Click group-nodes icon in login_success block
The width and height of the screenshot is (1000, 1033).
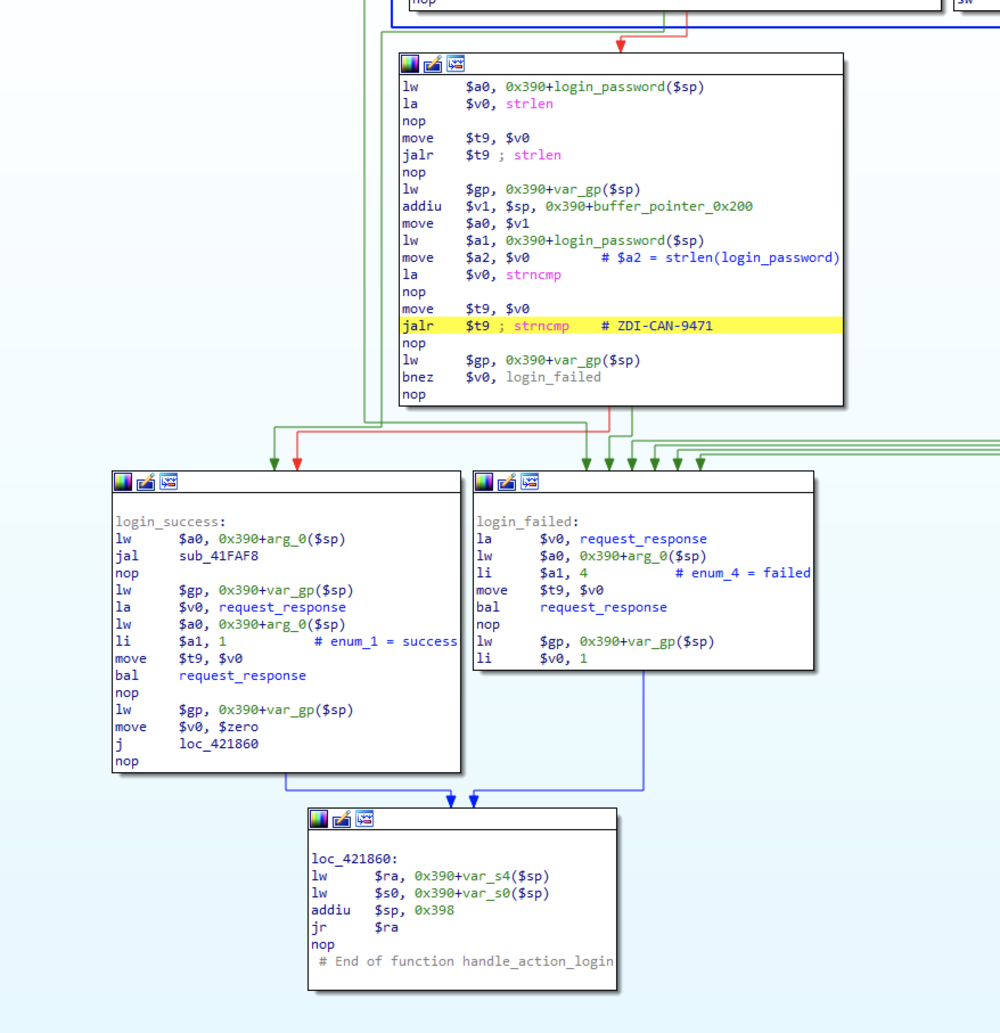[x=169, y=482]
